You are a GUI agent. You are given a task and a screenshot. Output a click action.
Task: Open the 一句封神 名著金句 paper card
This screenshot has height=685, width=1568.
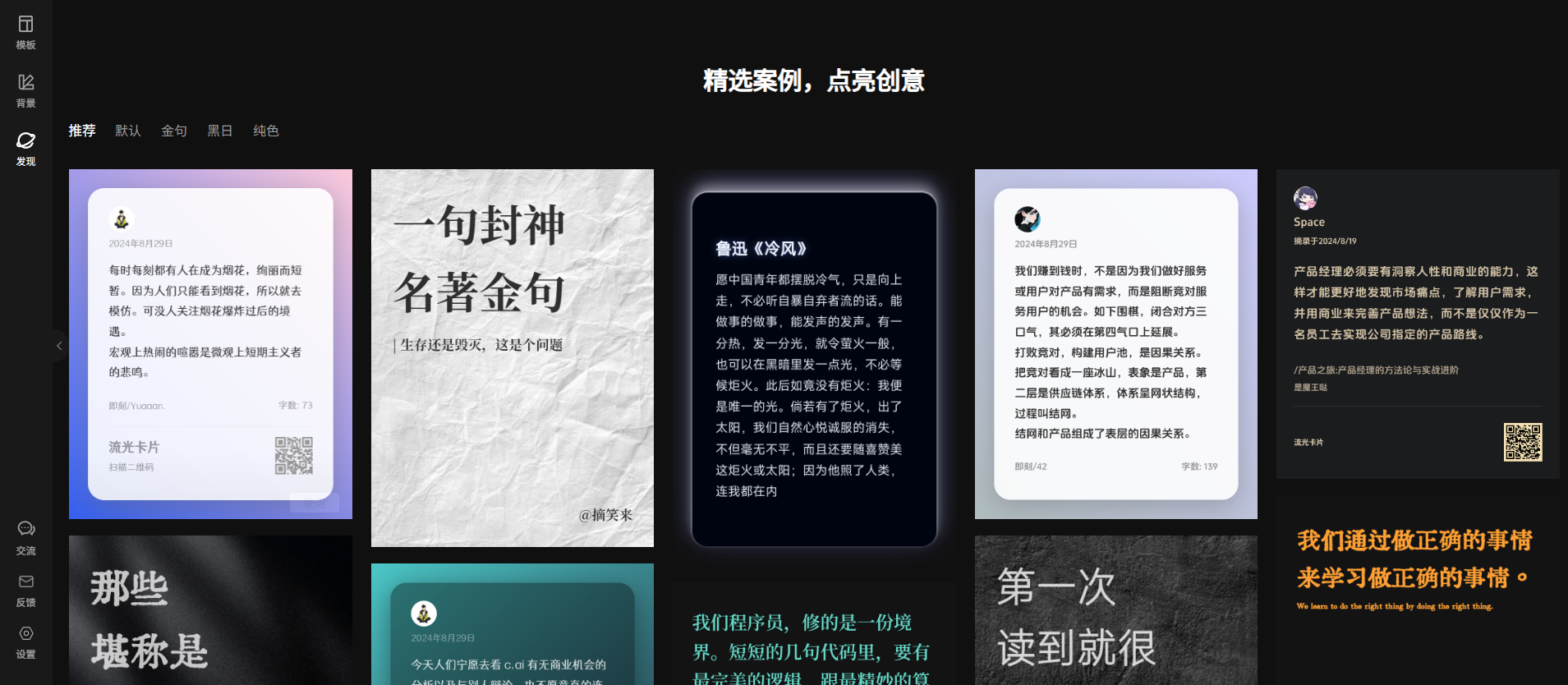point(513,358)
